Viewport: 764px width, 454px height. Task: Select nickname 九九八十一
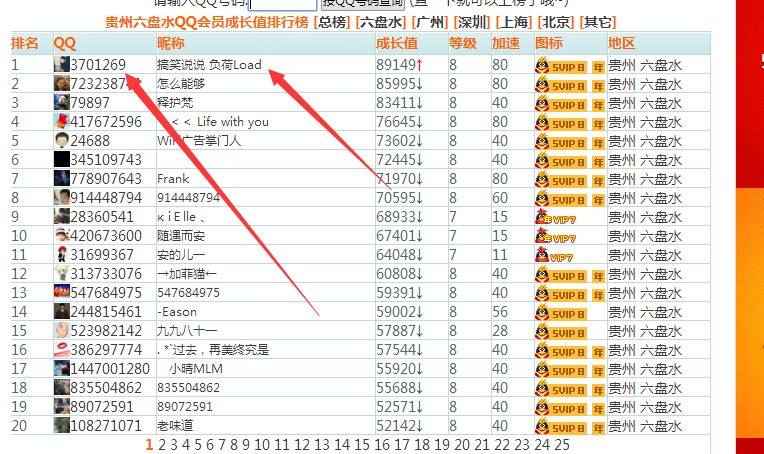click(187, 331)
